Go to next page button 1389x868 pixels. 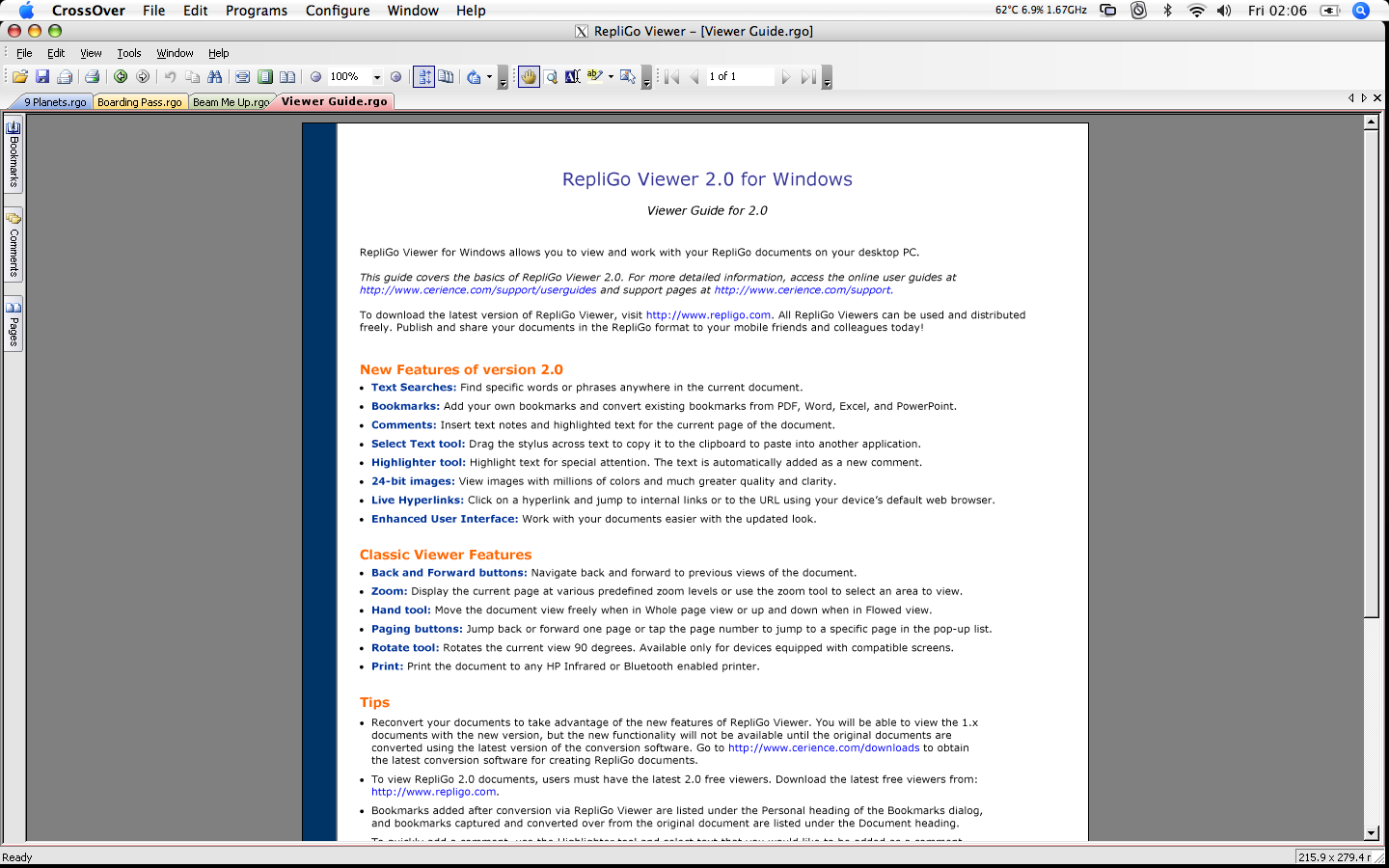coord(786,76)
